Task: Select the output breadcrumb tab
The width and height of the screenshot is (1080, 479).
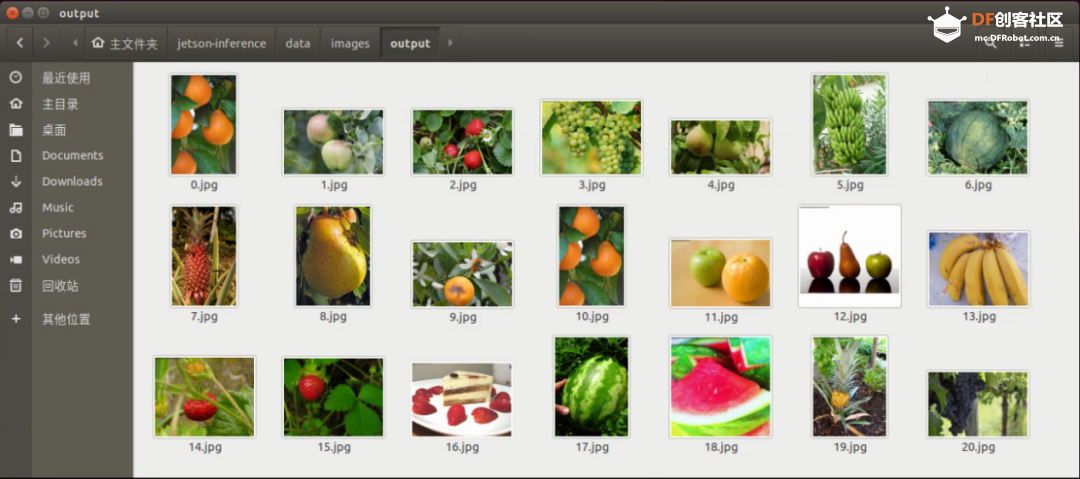Action: pos(410,43)
